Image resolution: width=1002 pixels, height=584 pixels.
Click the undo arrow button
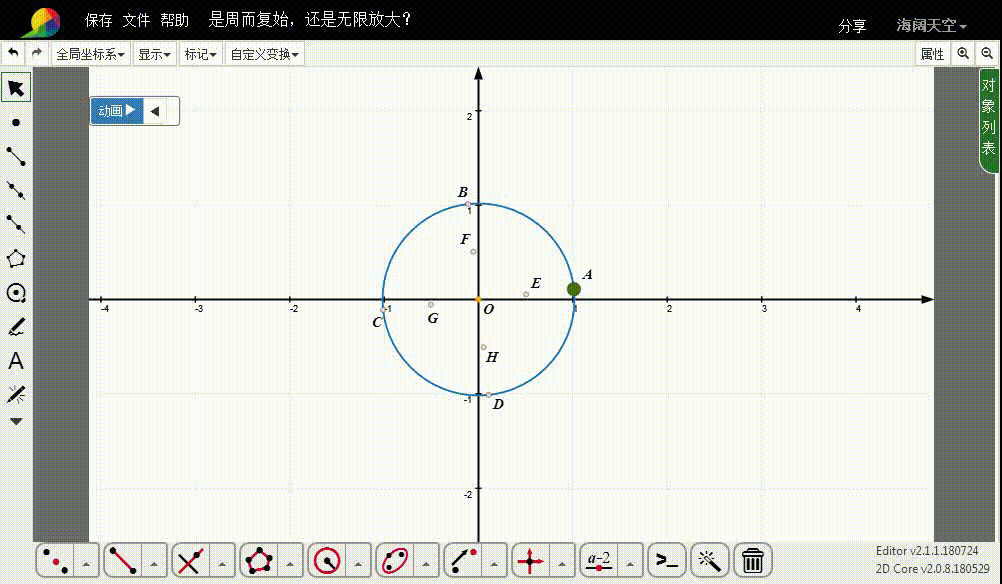coord(13,54)
